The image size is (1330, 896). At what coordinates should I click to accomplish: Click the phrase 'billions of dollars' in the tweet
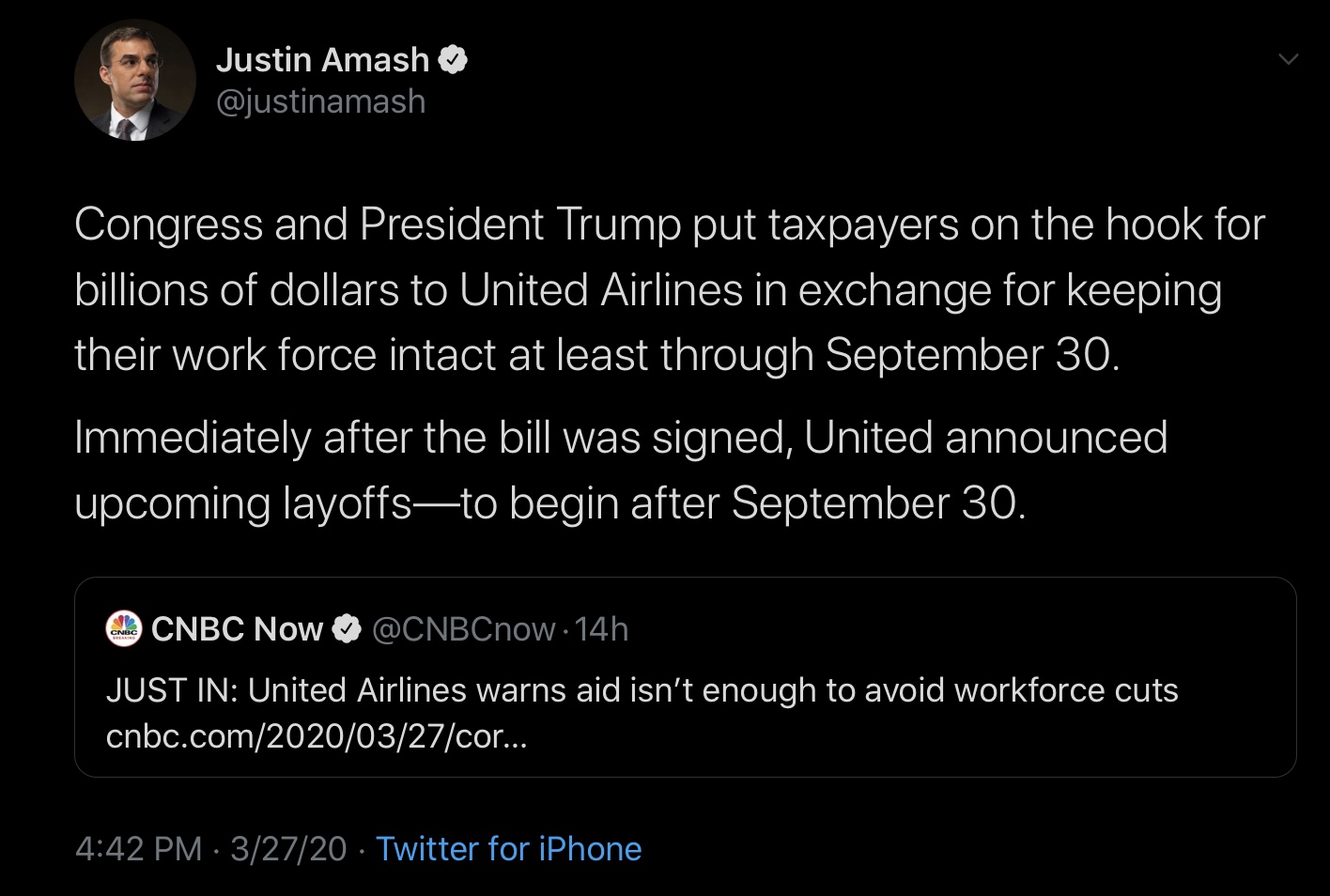pyautogui.click(x=237, y=290)
